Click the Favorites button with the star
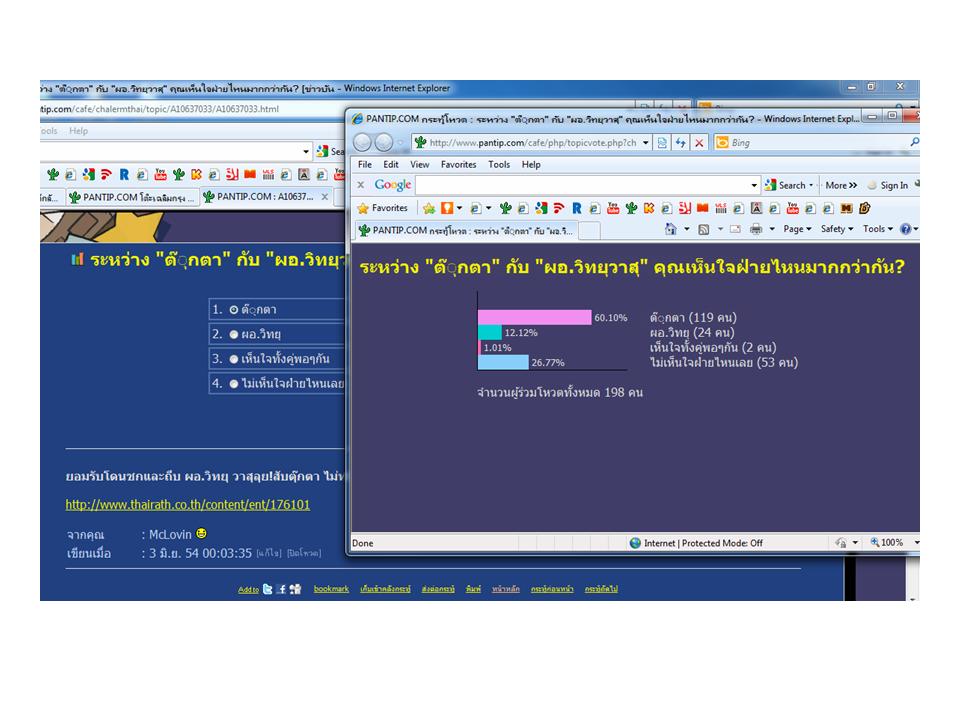The height and width of the screenshot is (720, 960). click(383, 208)
